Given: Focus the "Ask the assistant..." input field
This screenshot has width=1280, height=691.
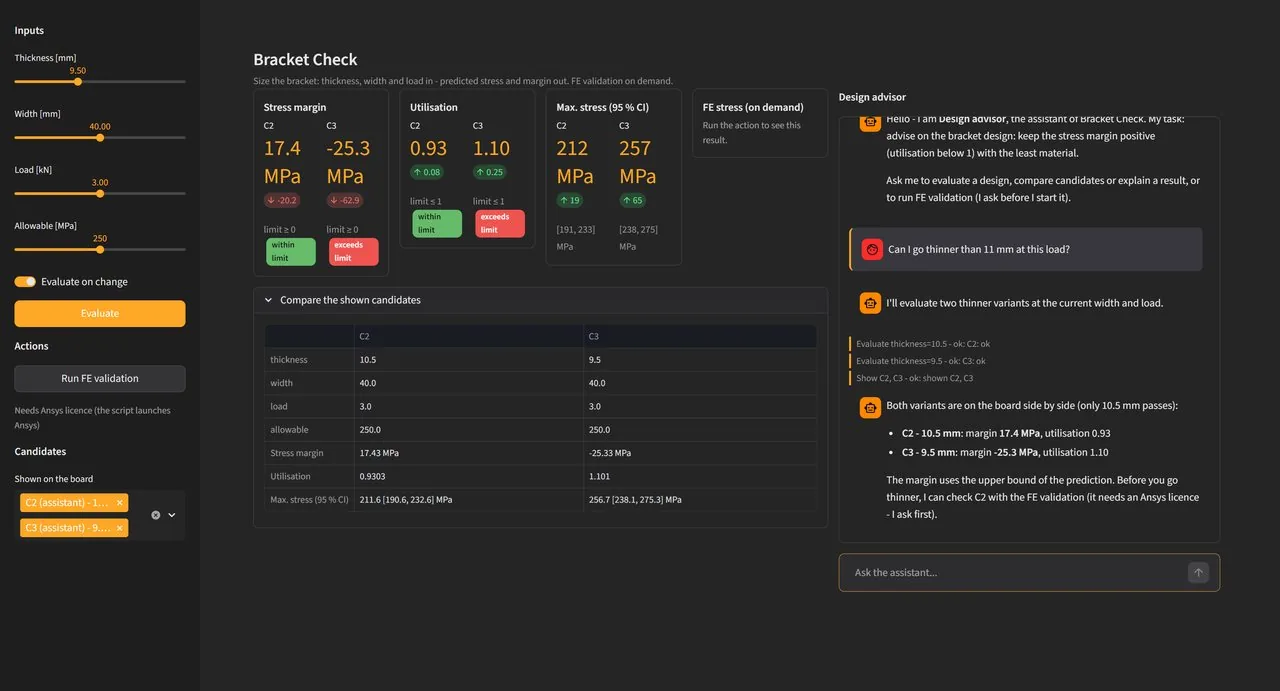Looking at the screenshot, I should (1015, 573).
